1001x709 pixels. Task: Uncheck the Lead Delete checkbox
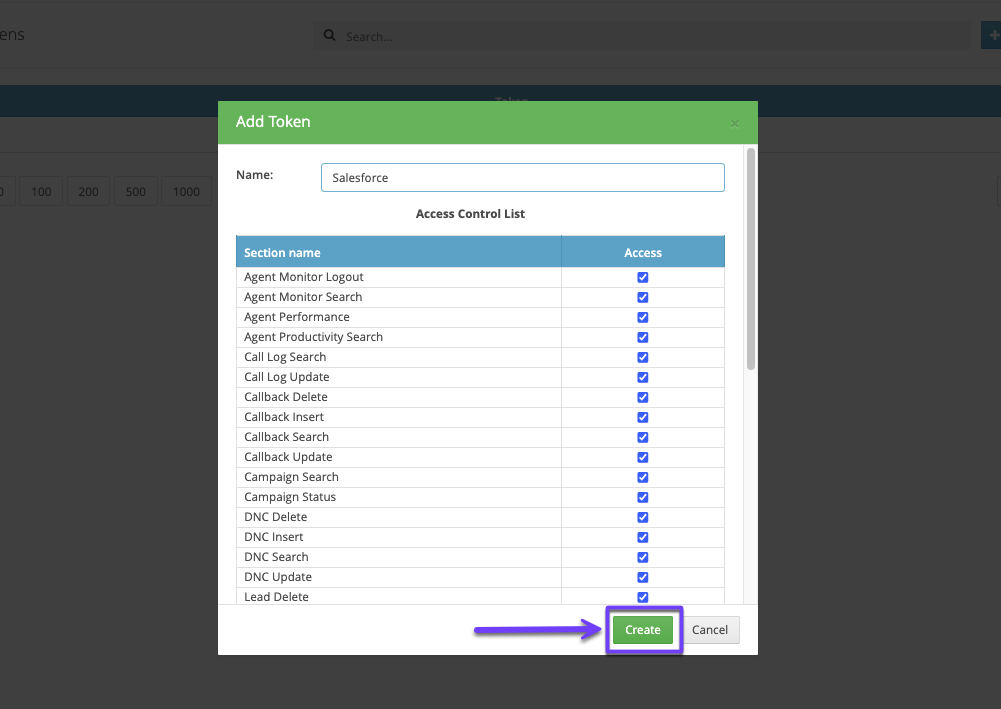tap(643, 597)
